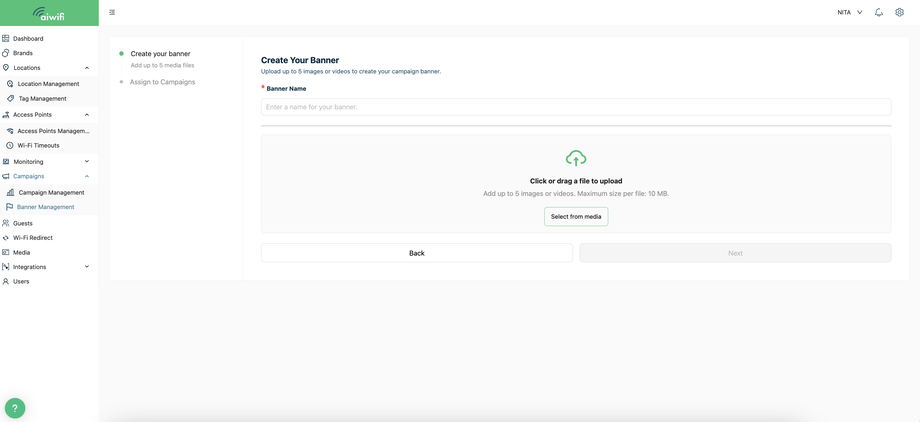The height and width of the screenshot is (422, 920).
Task: Open the NITA account dropdown
Action: pyautogui.click(x=850, y=12)
